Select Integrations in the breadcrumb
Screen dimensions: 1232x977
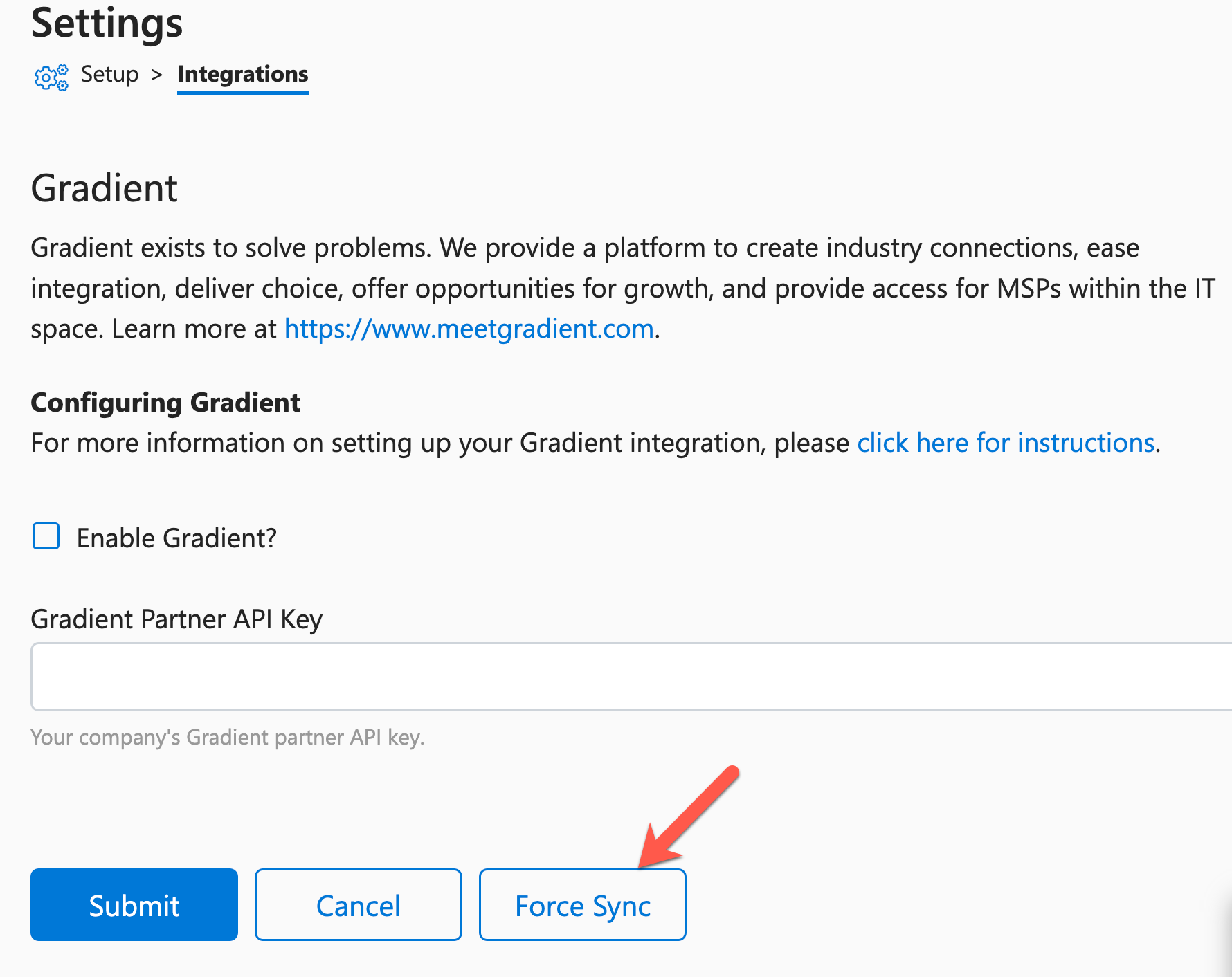[242, 75]
